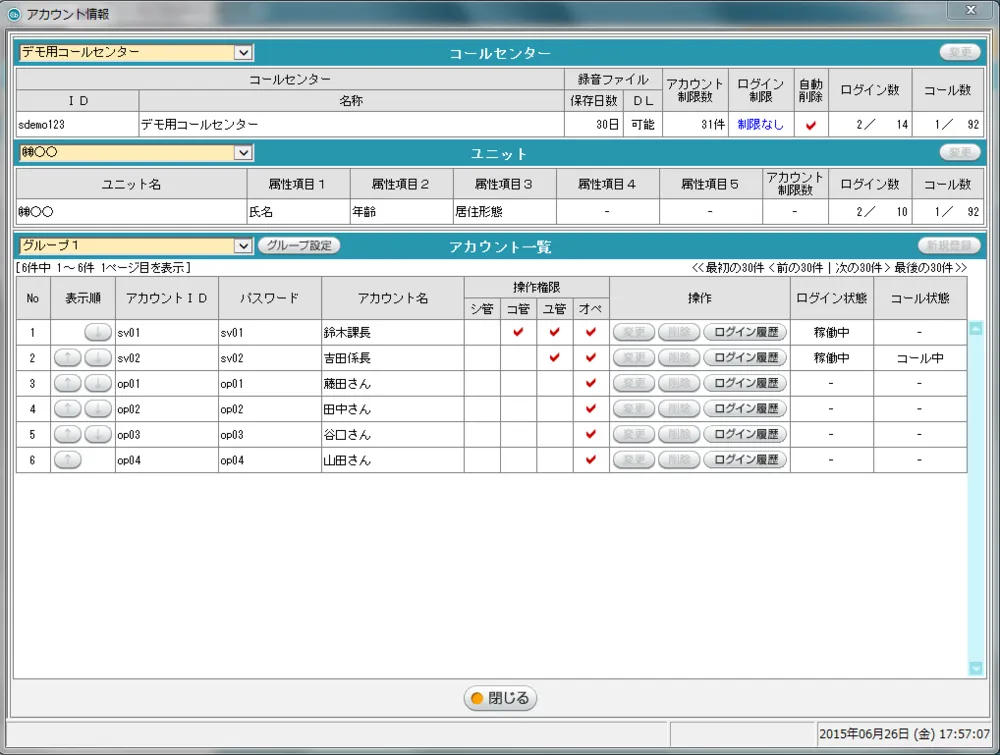Click the コール状態 column header
Image resolution: width=1000 pixels, height=755 pixels.
(x=920, y=298)
